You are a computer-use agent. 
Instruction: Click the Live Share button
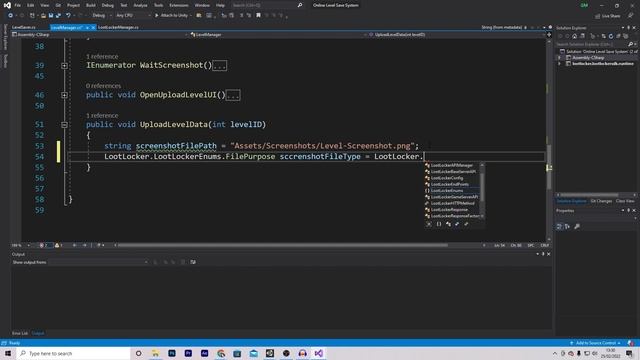[608, 16]
